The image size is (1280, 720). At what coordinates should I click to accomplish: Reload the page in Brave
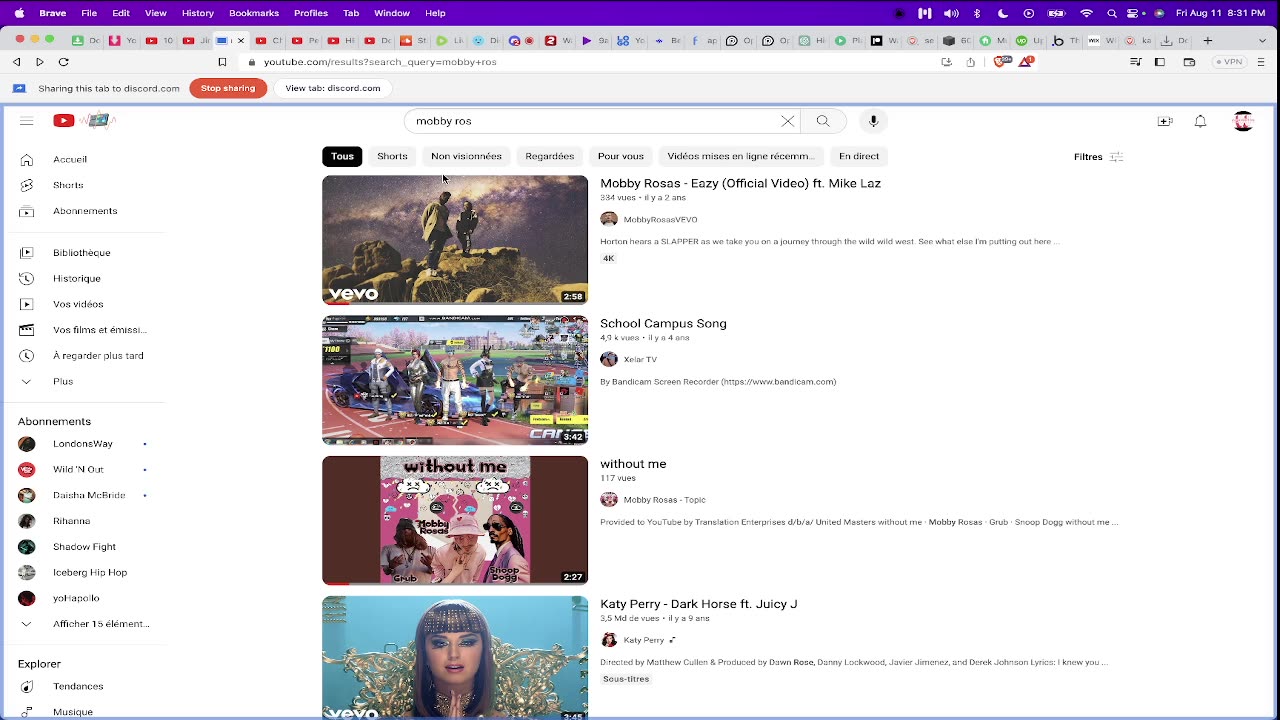tap(63, 62)
